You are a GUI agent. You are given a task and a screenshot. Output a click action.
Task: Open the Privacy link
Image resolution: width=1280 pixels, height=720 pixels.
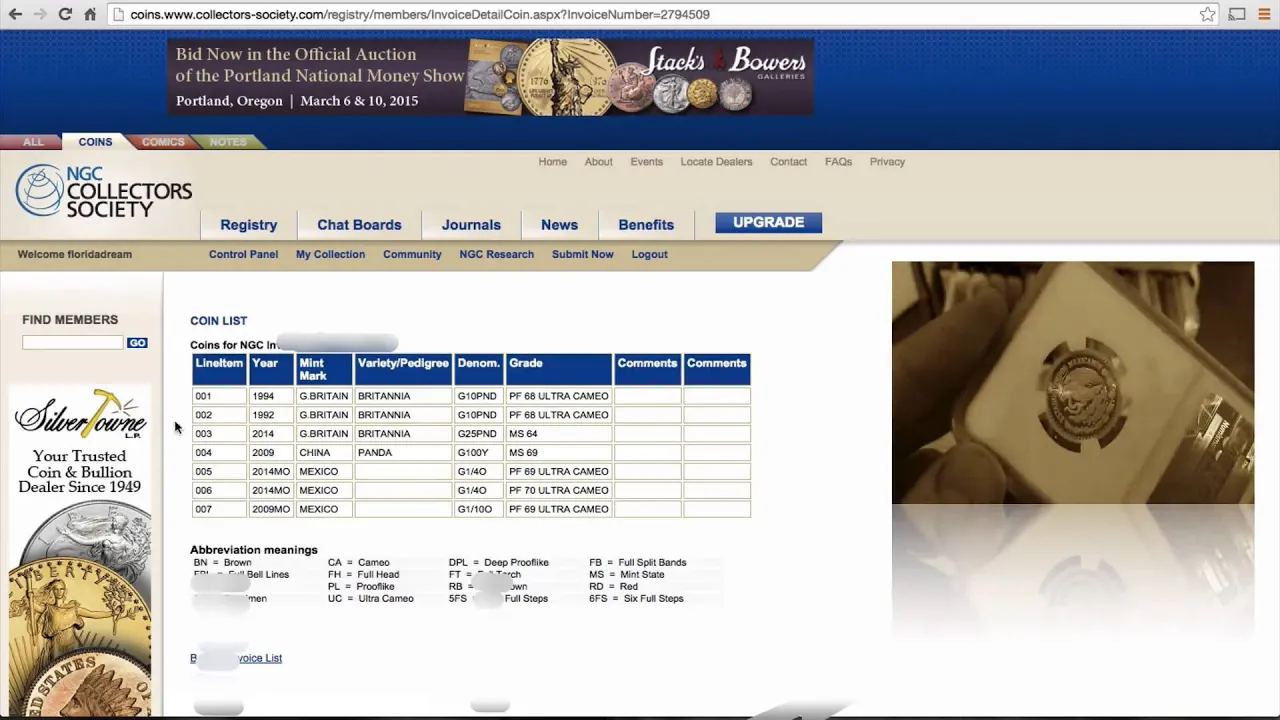click(x=887, y=162)
